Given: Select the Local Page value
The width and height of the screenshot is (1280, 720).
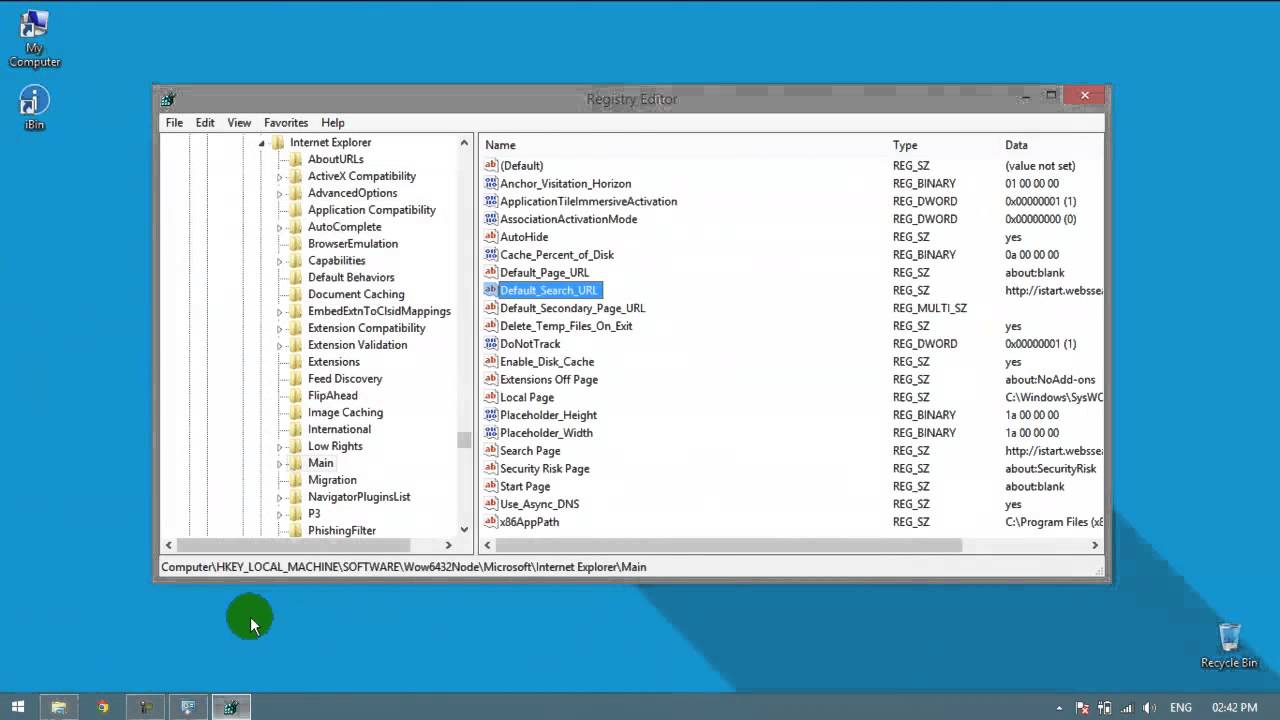Looking at the screenshot, I should [x=527, y=397].
